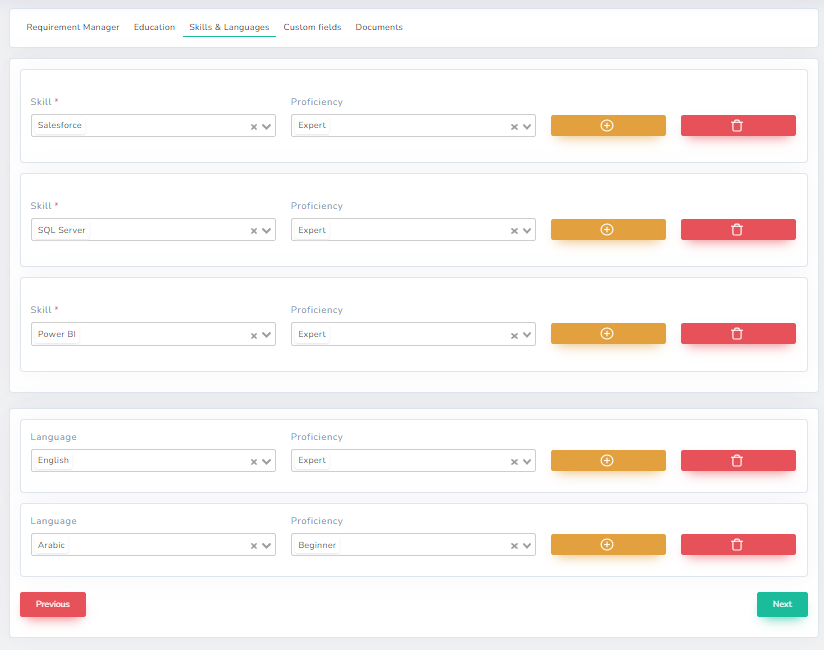Image resolution: width=824 pixels, height=650 pixels.
Task: Click the add icon in Salesforce skill row
Action: click(x=607, y=125)
